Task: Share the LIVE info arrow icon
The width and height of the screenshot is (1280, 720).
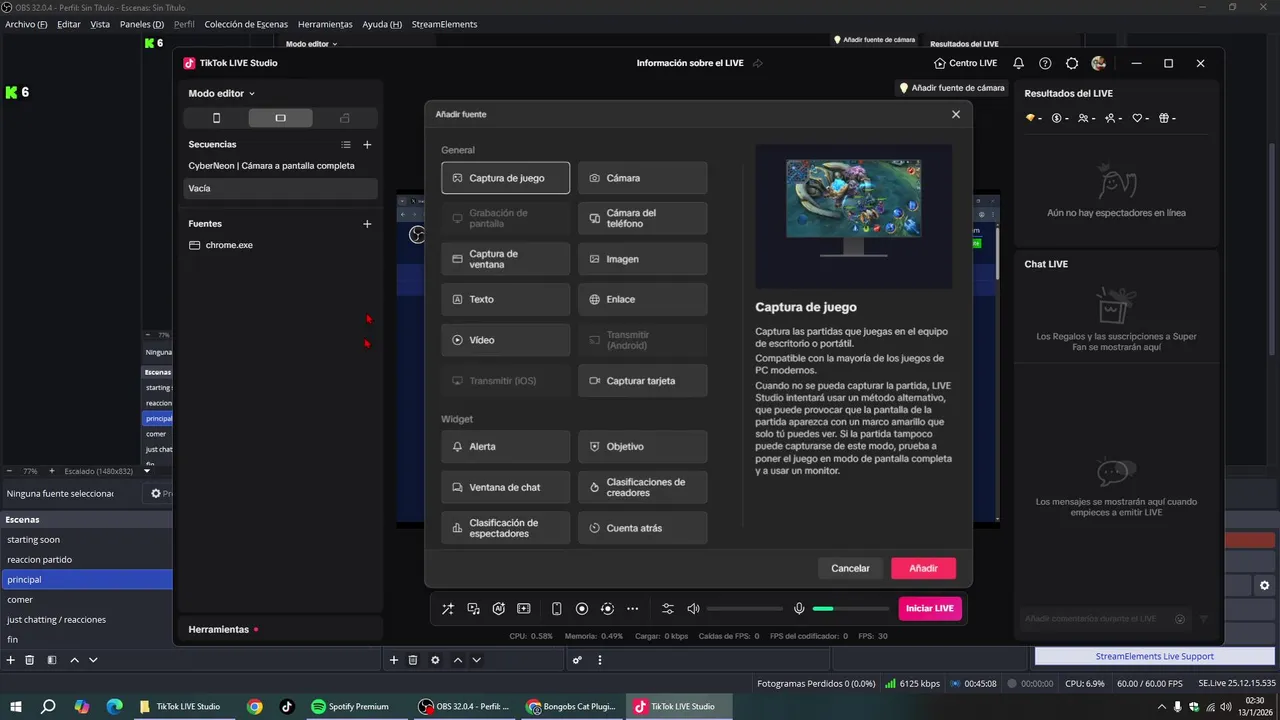Action: (757, 63)
